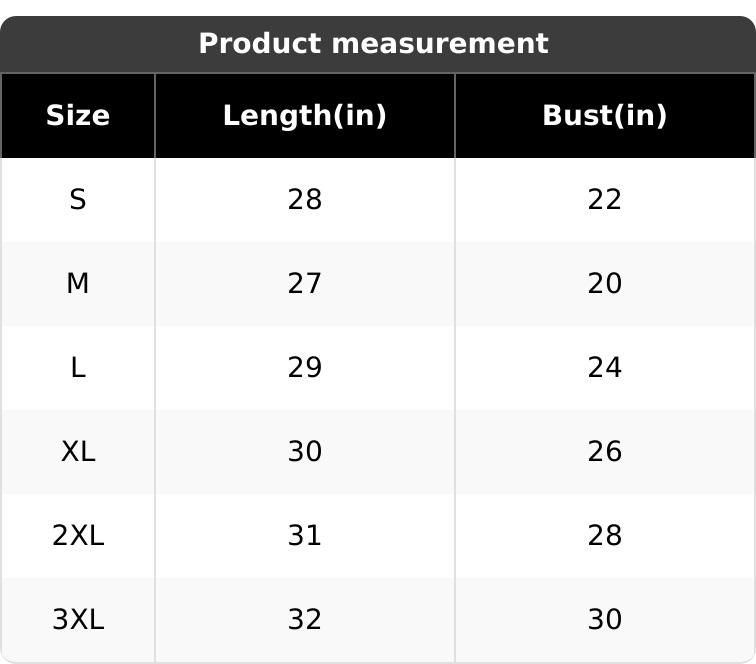This screenshot has height=664, width=756.
Task: Click length value 27 for size M
Action: pos(304,284)
